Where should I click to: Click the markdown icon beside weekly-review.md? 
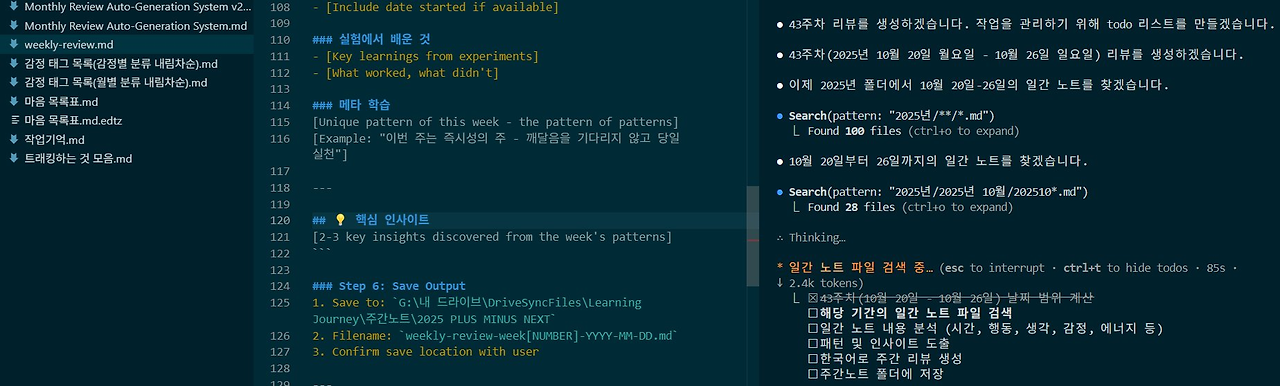(13, 45)
